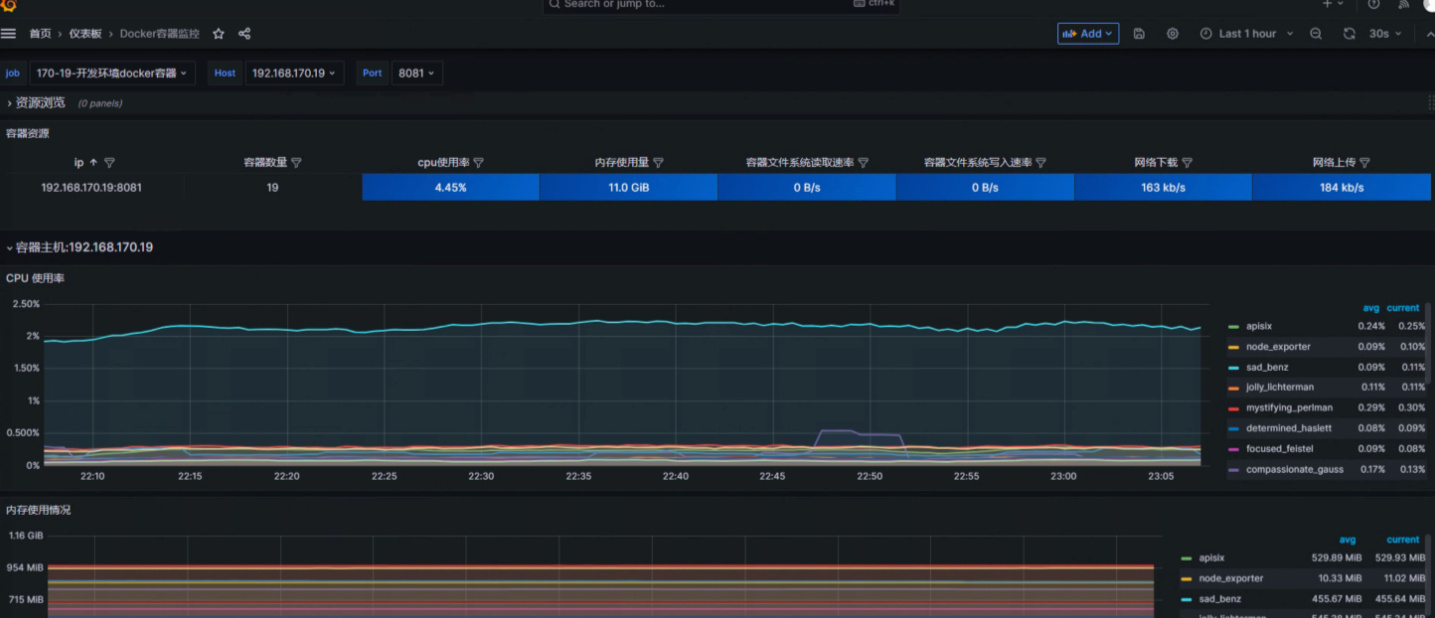Sort by CPU legend avg column
Viewport: 1435px width, 618px height.
tap(1371, 308)
